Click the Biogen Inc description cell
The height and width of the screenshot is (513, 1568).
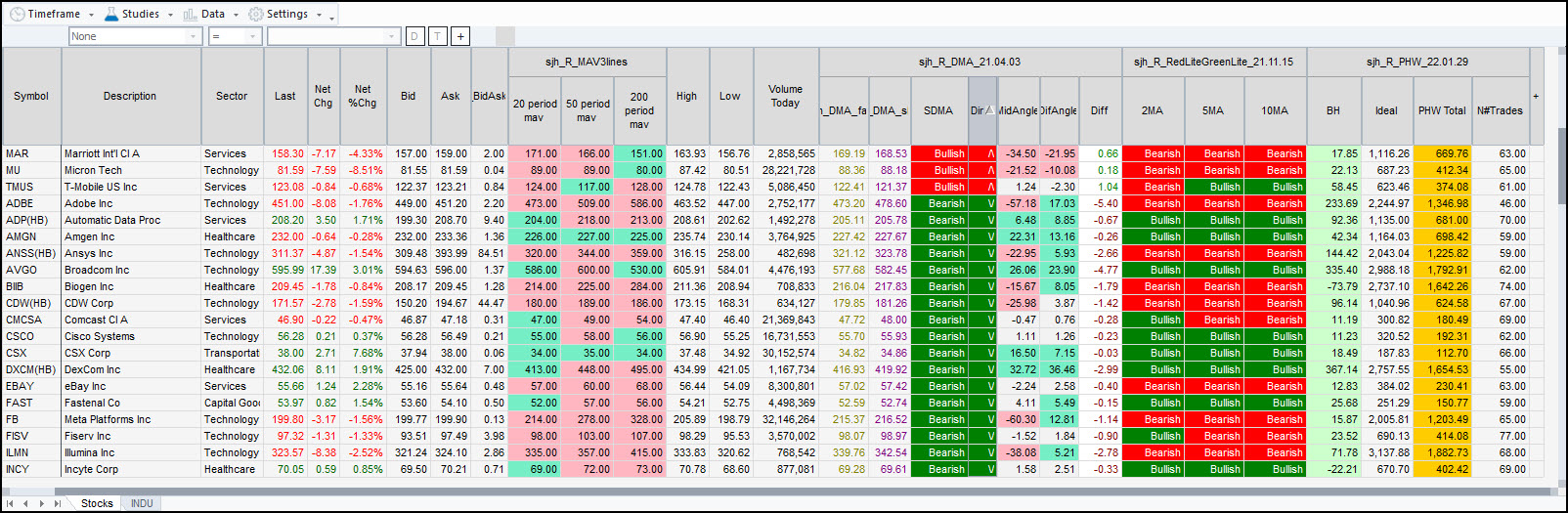click(131, 286)
